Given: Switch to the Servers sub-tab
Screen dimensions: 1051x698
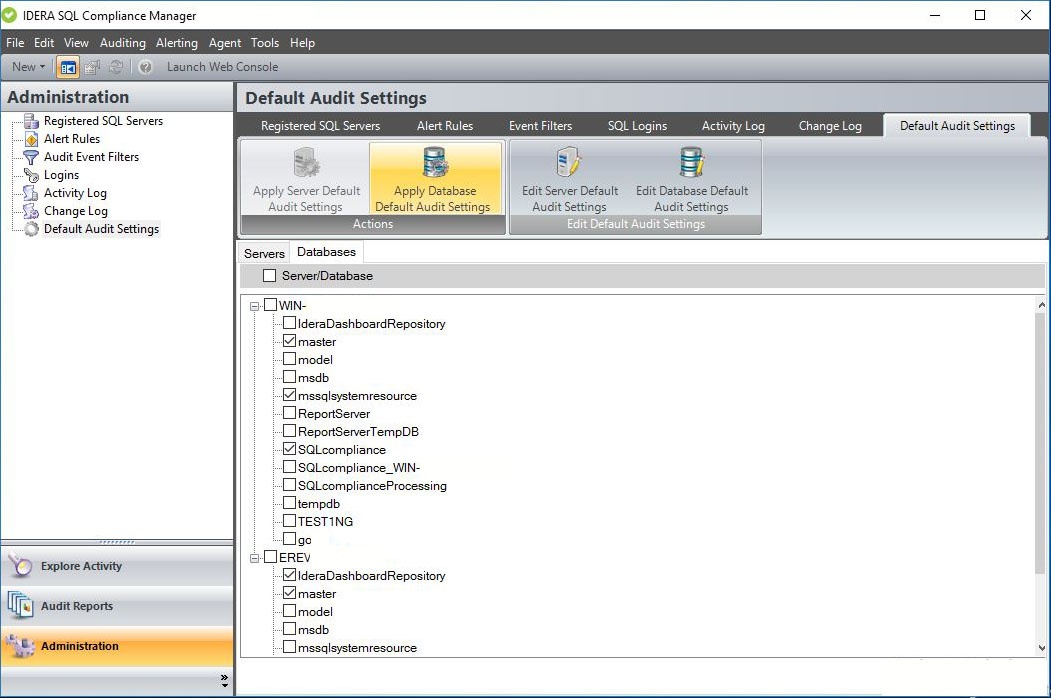Looking at the screenshot, I should pyautogui.click(x=264, y=253).
